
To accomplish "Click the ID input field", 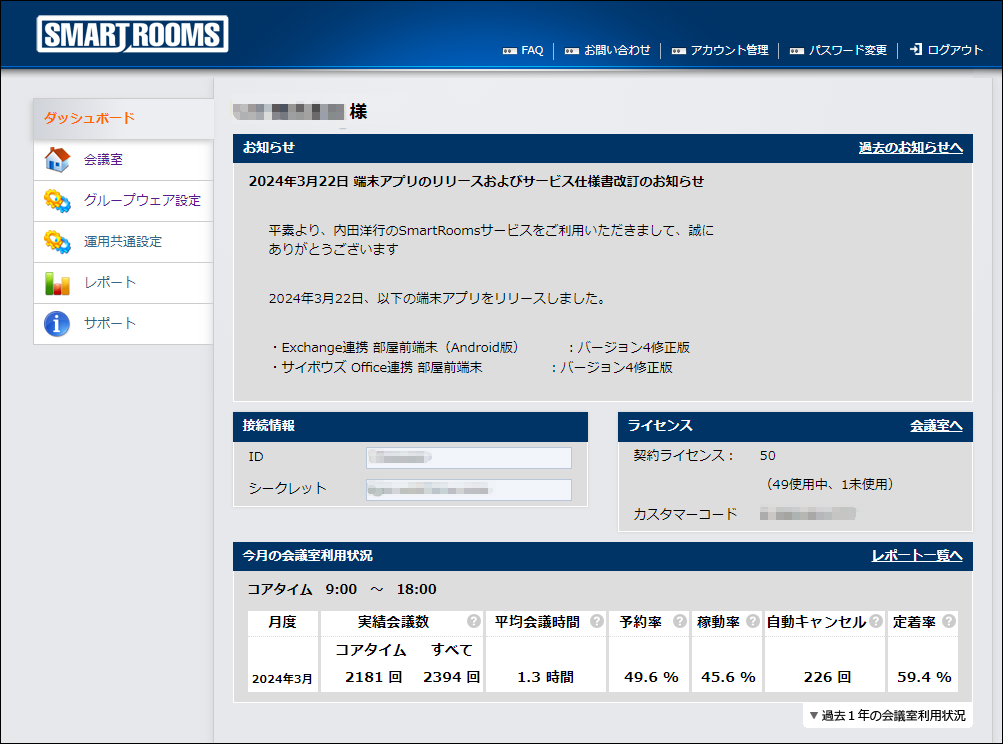I will (468, 458).
